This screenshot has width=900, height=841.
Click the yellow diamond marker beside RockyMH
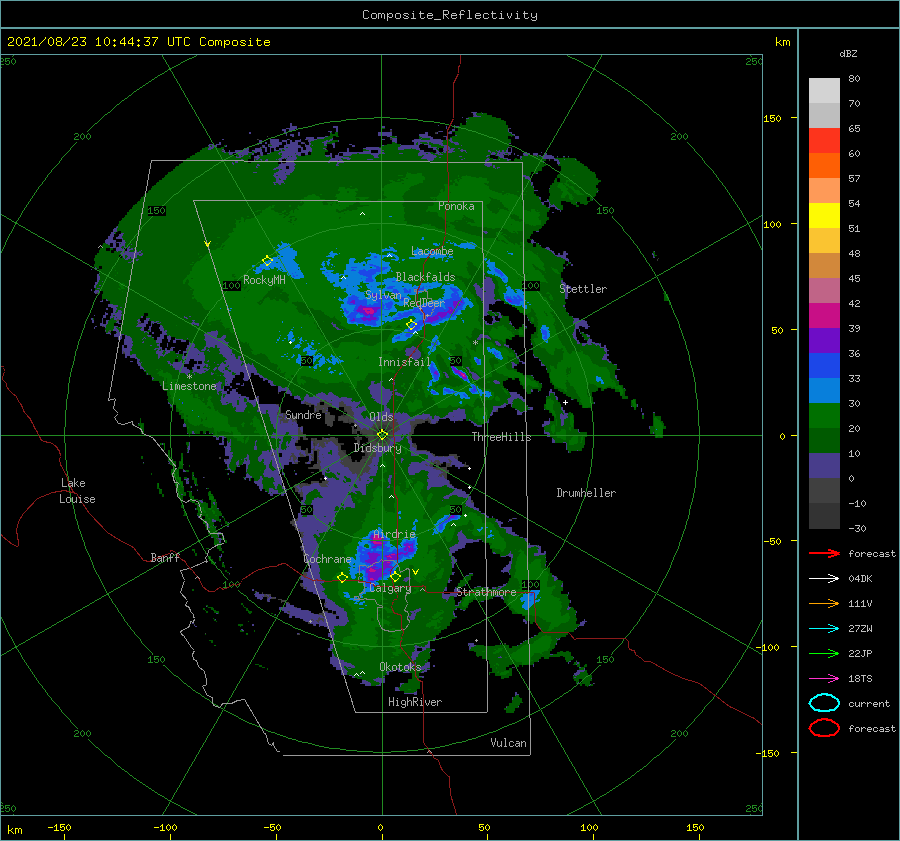coord(267,261)
